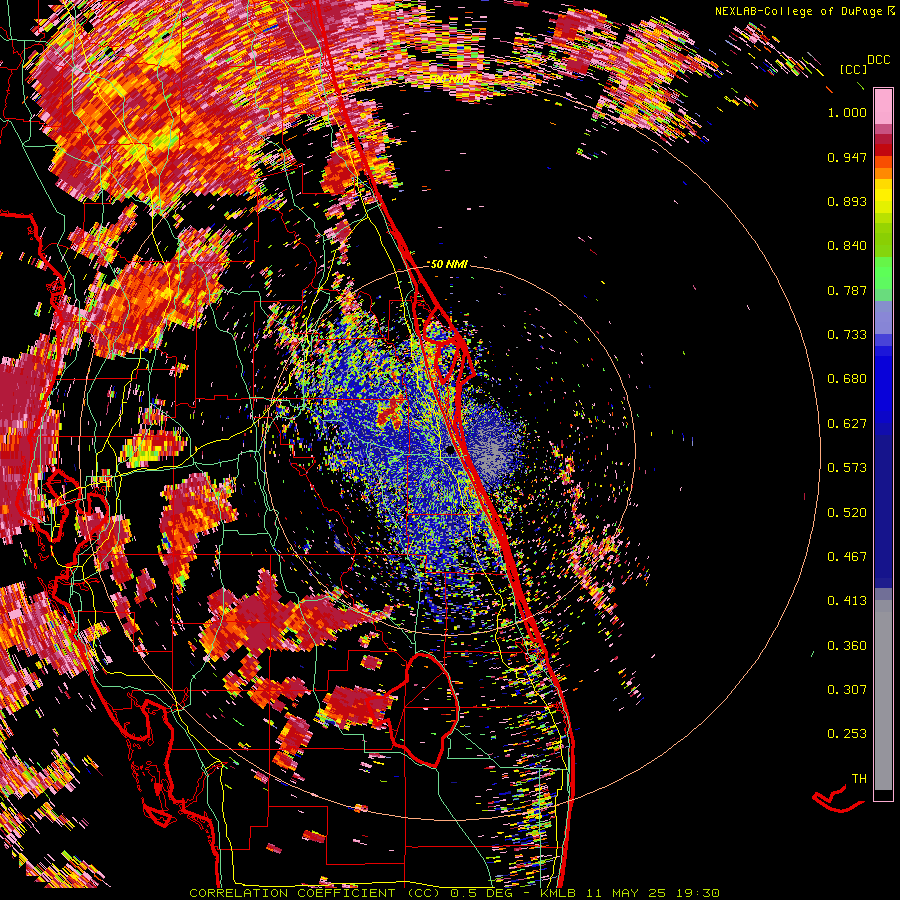The height and width of the screenshot is (900, 900).
Task: Click the 0.520 scale value
Action: (847, 513)
